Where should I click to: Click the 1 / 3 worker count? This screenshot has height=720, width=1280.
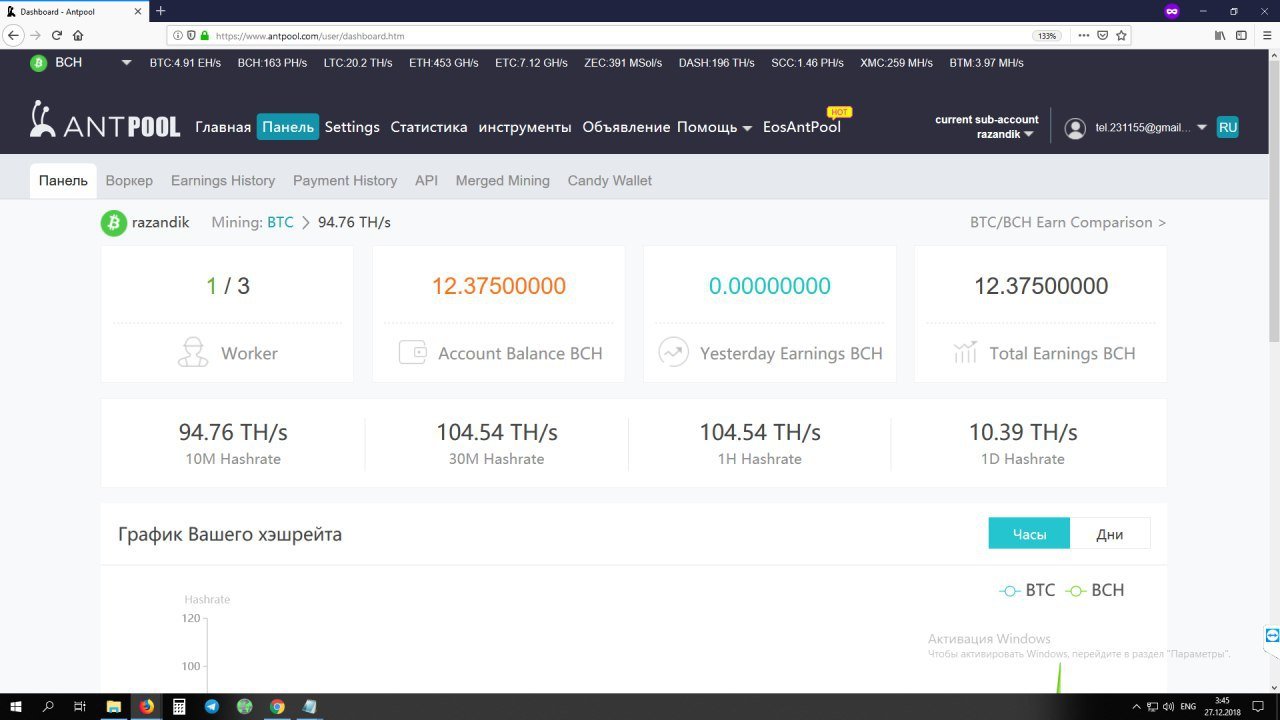pyautogui.click(x=228, y=286)
